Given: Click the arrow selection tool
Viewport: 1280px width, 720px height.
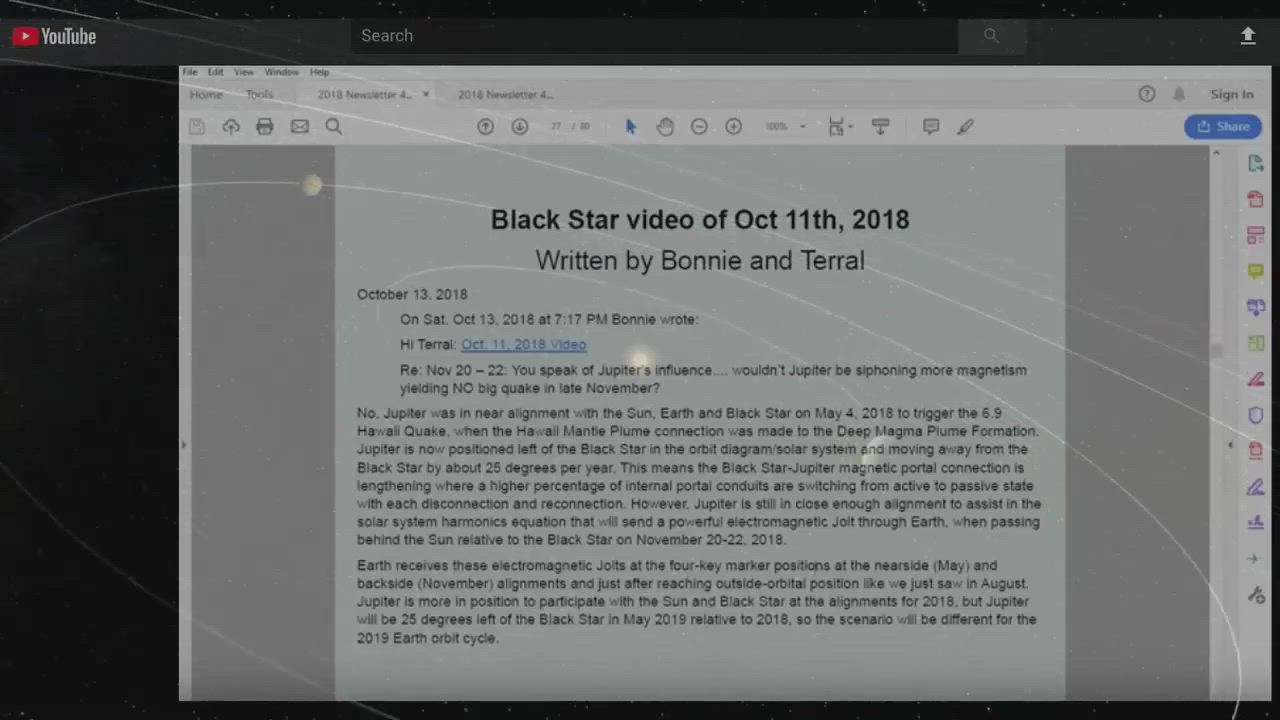Looking at the screenshot, I should [x=631, y=127].
